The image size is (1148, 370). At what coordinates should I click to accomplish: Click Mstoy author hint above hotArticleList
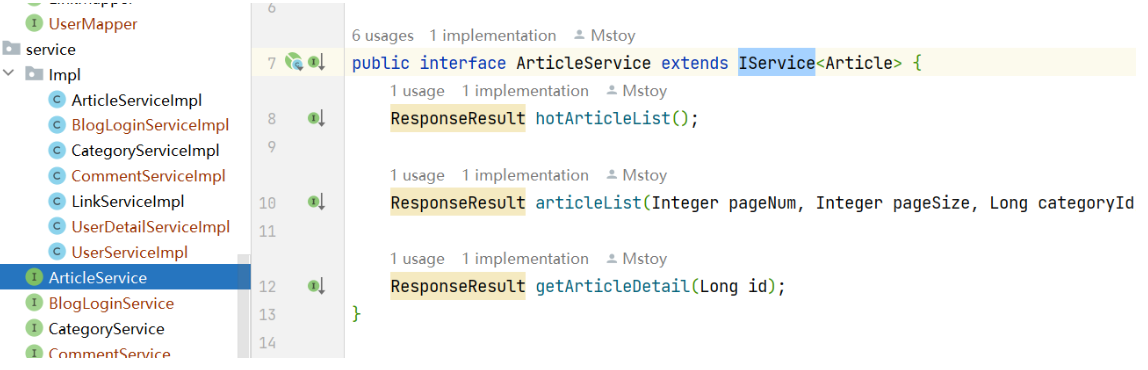637,91
